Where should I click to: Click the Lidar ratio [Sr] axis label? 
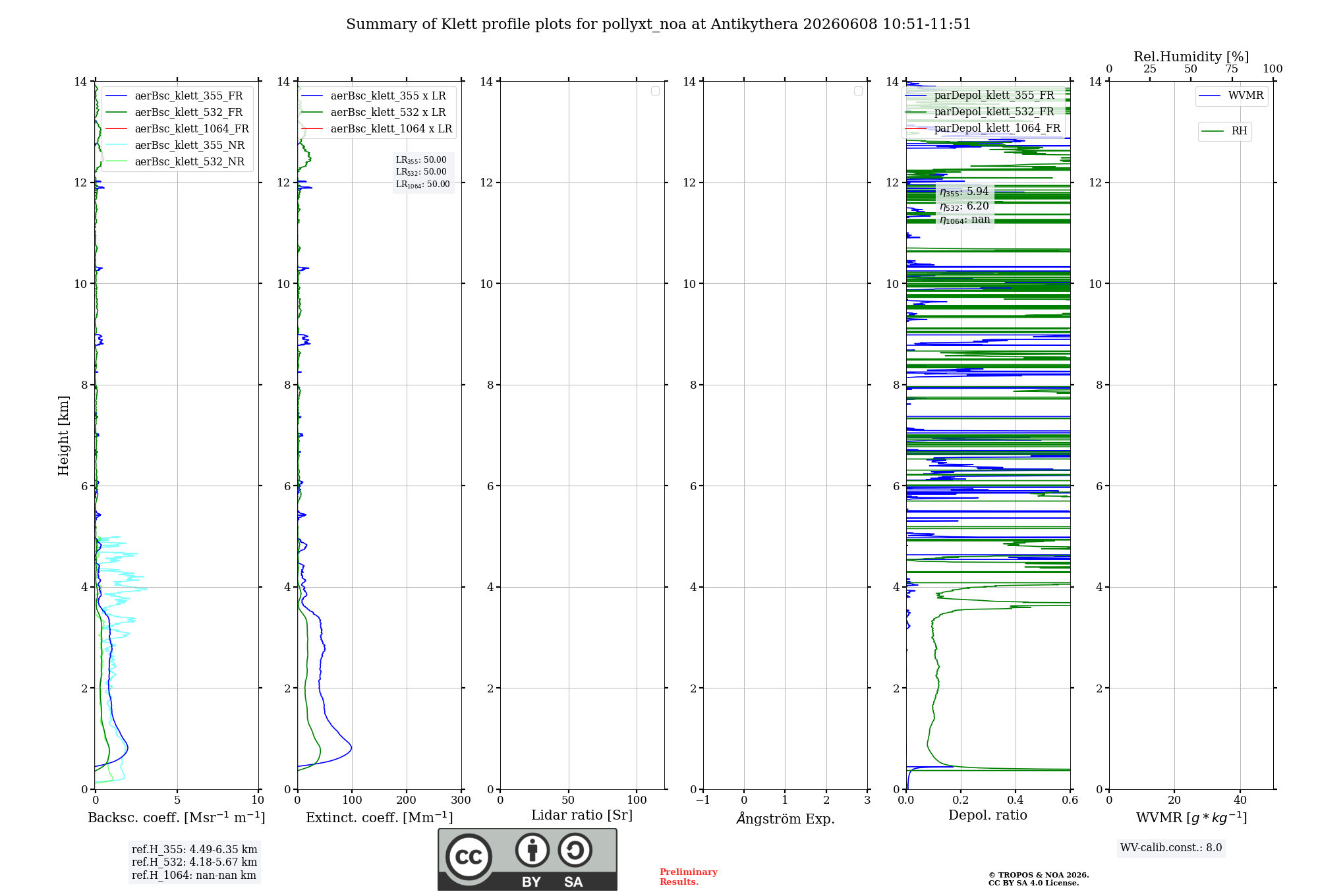[x=582, y=816]
